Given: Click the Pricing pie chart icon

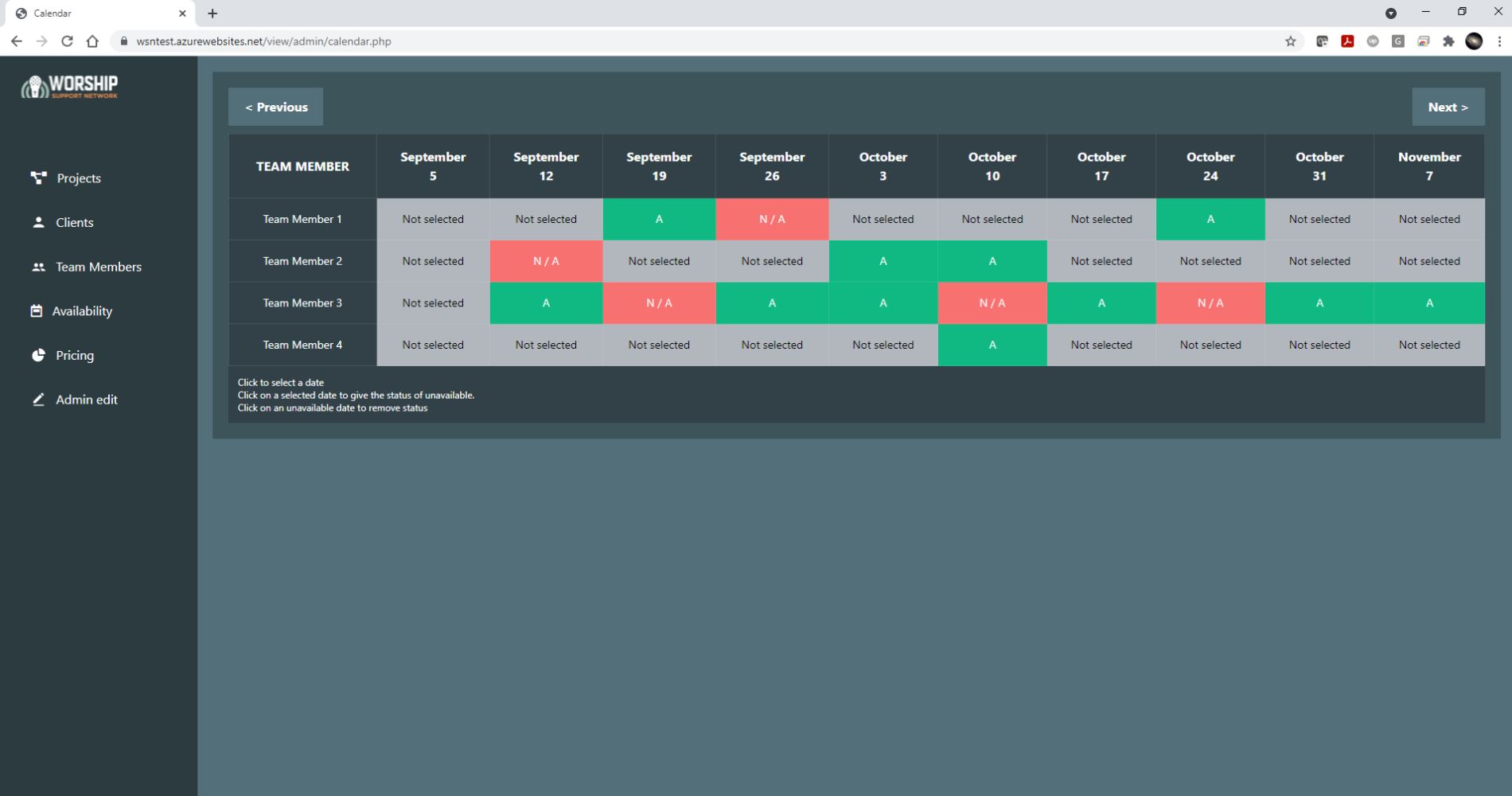Looking at the screenshot, I should click(38, 355).
